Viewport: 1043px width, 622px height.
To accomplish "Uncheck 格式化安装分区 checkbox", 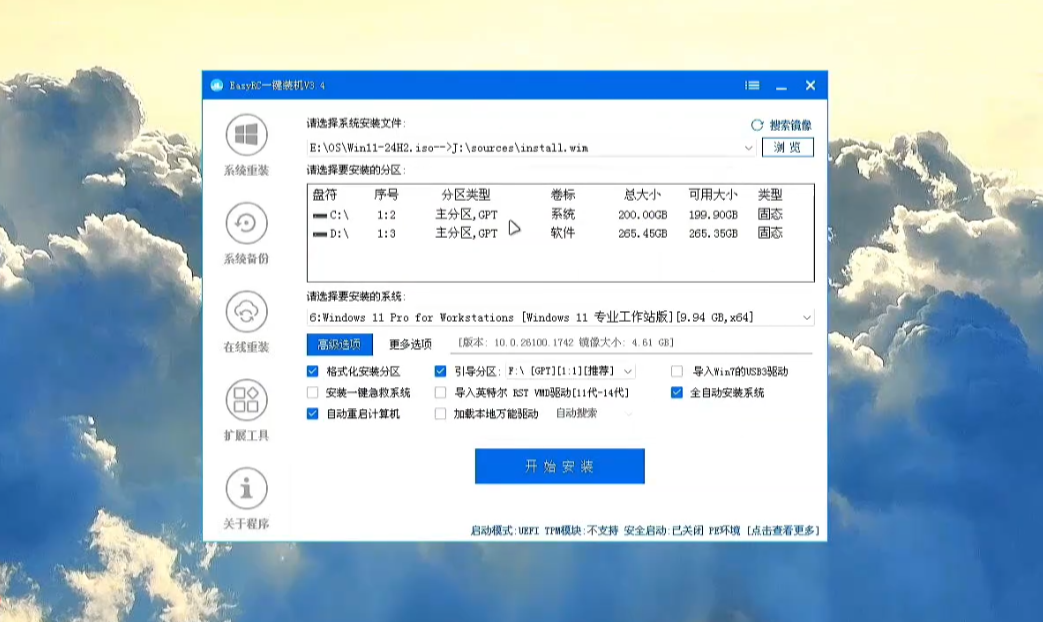I will pyautogui.click(x=313, y=371).
